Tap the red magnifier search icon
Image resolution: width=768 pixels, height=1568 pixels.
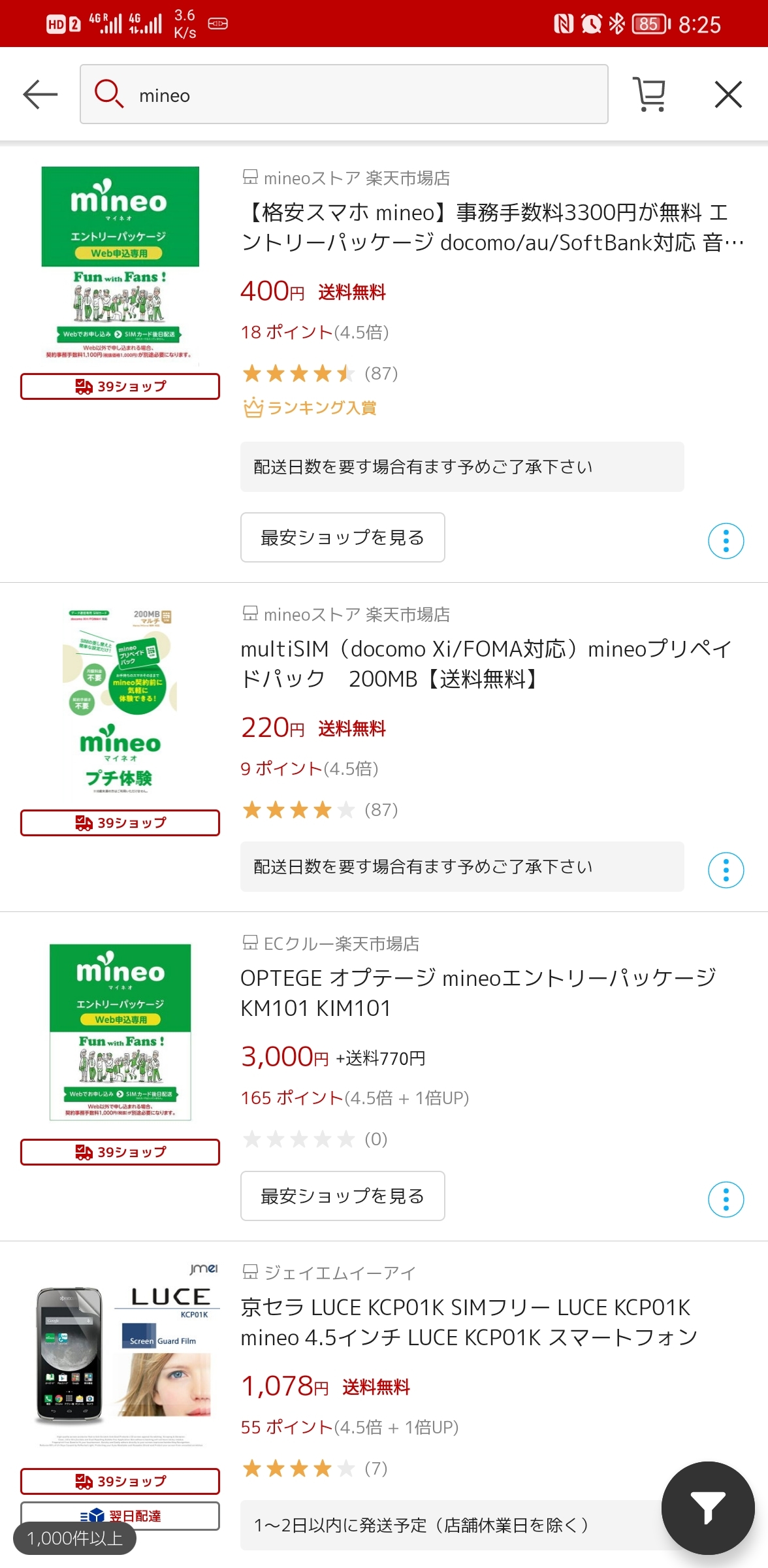pyautogui.click(x=108, y=95)
